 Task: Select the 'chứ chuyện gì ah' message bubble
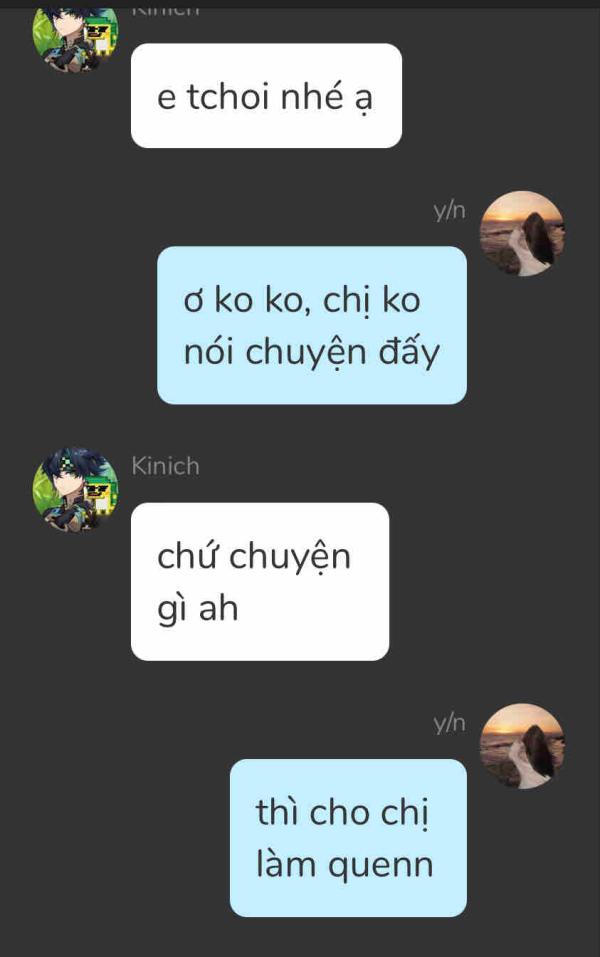click(x=260, y=582)
